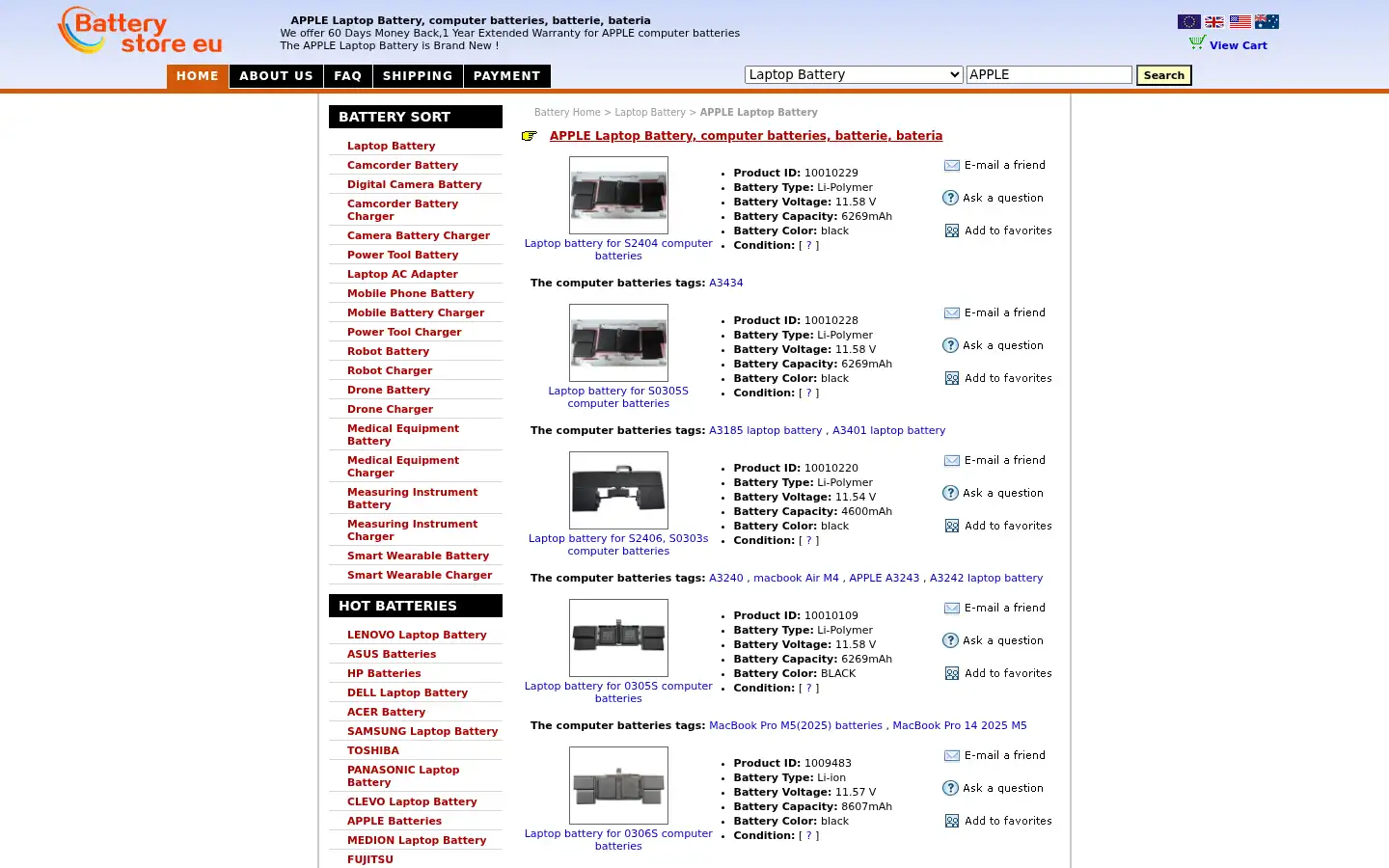Select the United Kingdom flag icon

[x=1214, y=21]
